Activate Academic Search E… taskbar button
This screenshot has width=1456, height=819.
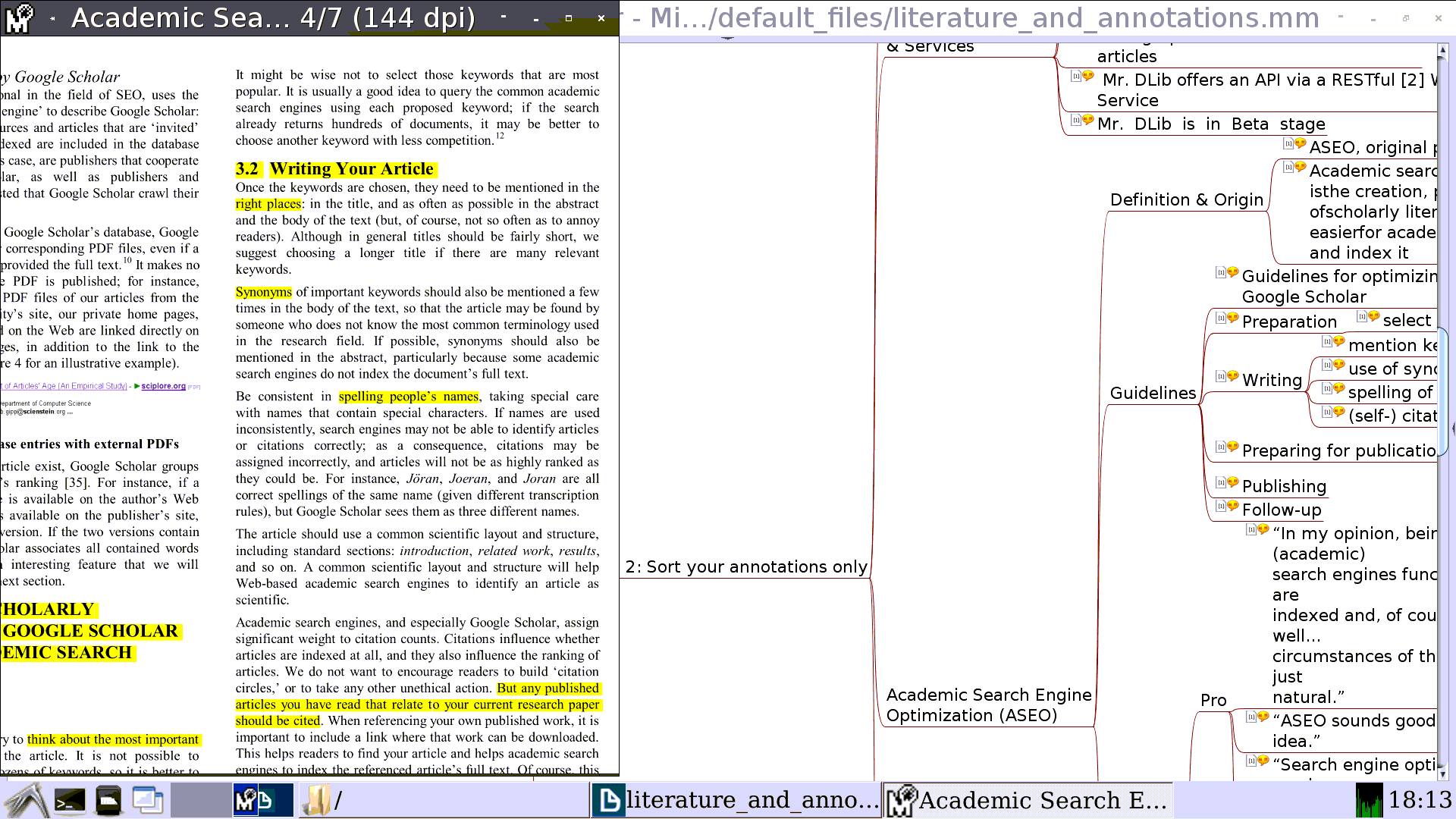(x=1028, y=800)
